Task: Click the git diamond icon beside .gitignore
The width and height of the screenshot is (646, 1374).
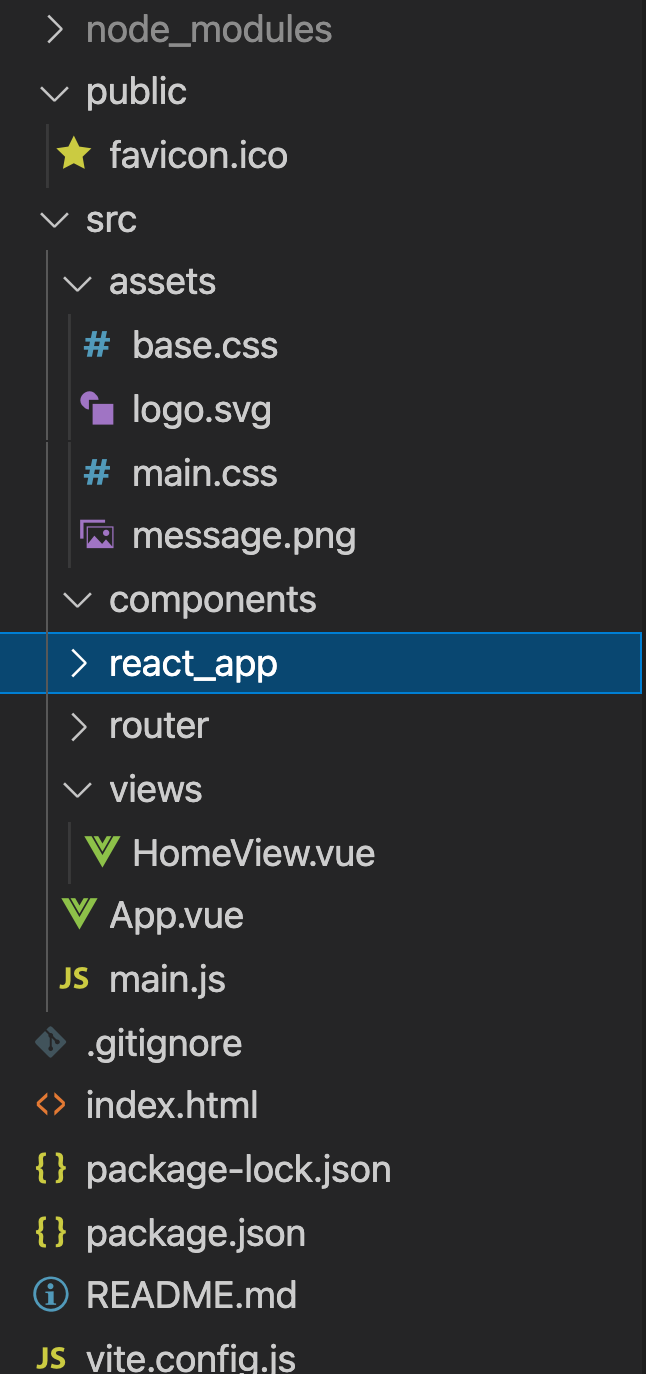Action: tap(51, 1043)
